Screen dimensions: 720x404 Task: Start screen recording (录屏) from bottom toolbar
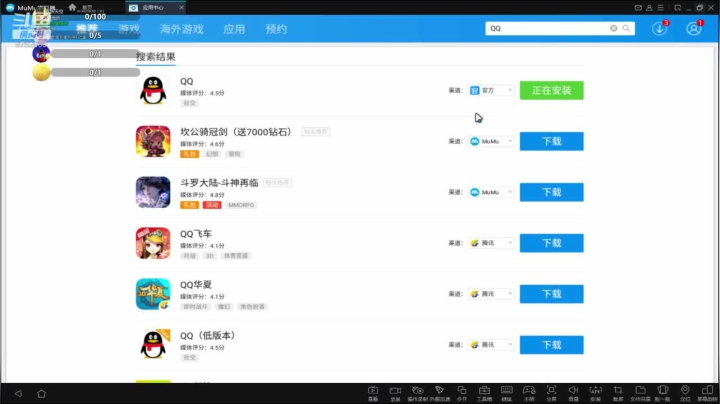tap(395, 393)
